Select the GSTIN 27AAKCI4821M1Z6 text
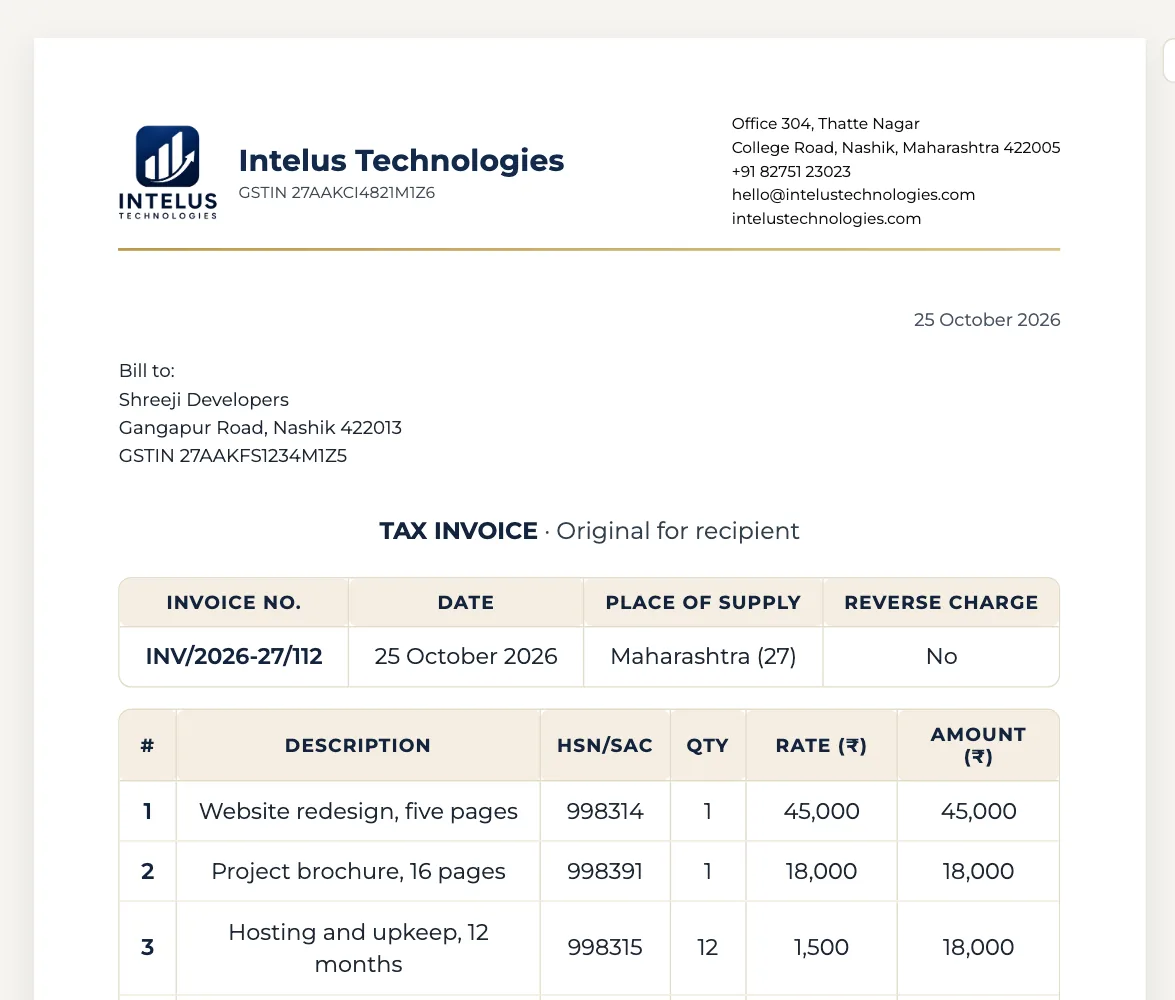This screenshot has height=1000, width=1175. point(336,193)
